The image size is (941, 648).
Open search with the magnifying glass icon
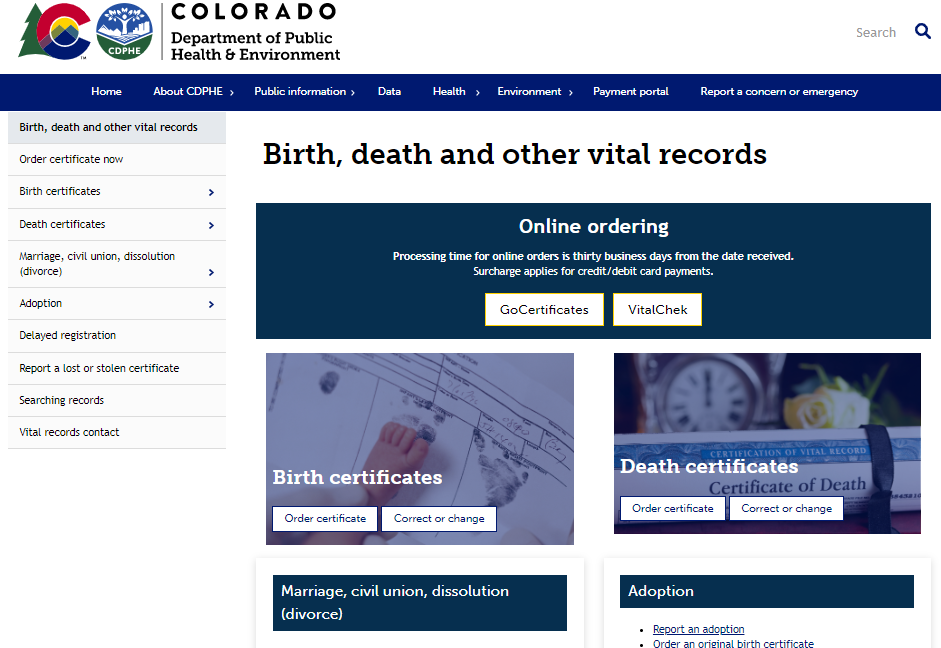pos(922,31)
